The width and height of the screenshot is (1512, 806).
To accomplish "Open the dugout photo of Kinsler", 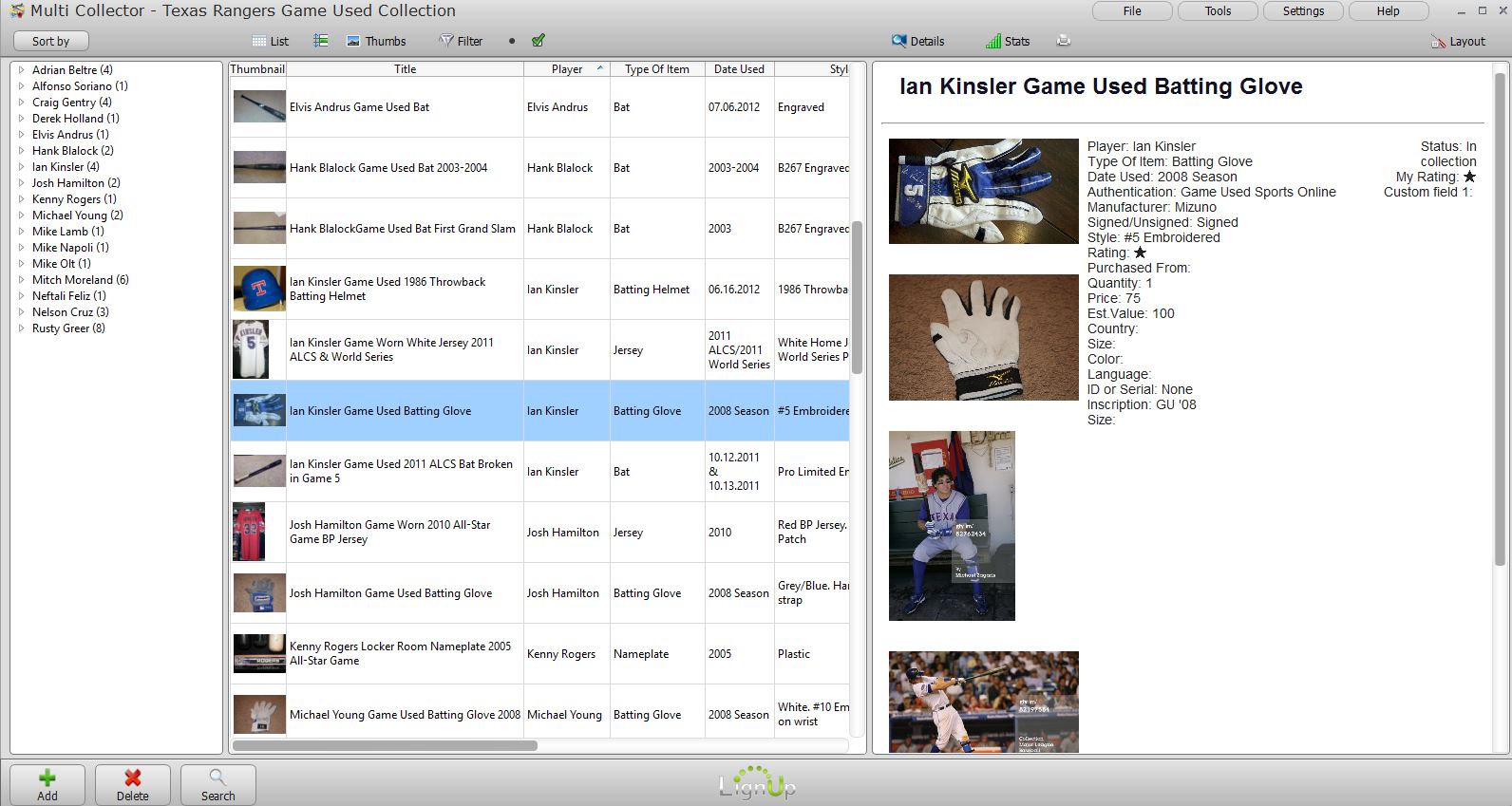I will click(x=952, y=526).
